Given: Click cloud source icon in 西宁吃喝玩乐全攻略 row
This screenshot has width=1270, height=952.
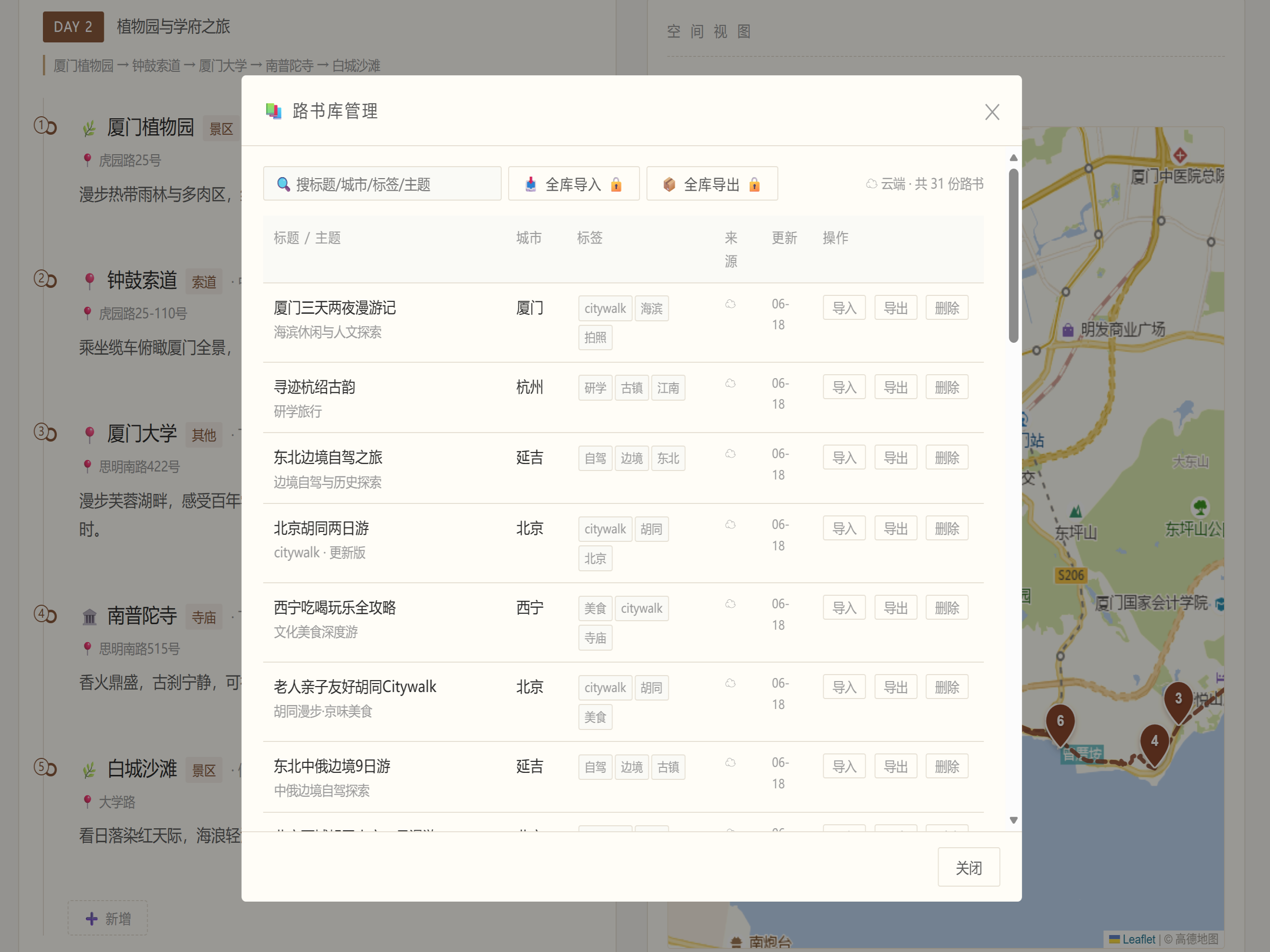Looking at the screenshot, I should pyautogui.click(x=730, y=604).
